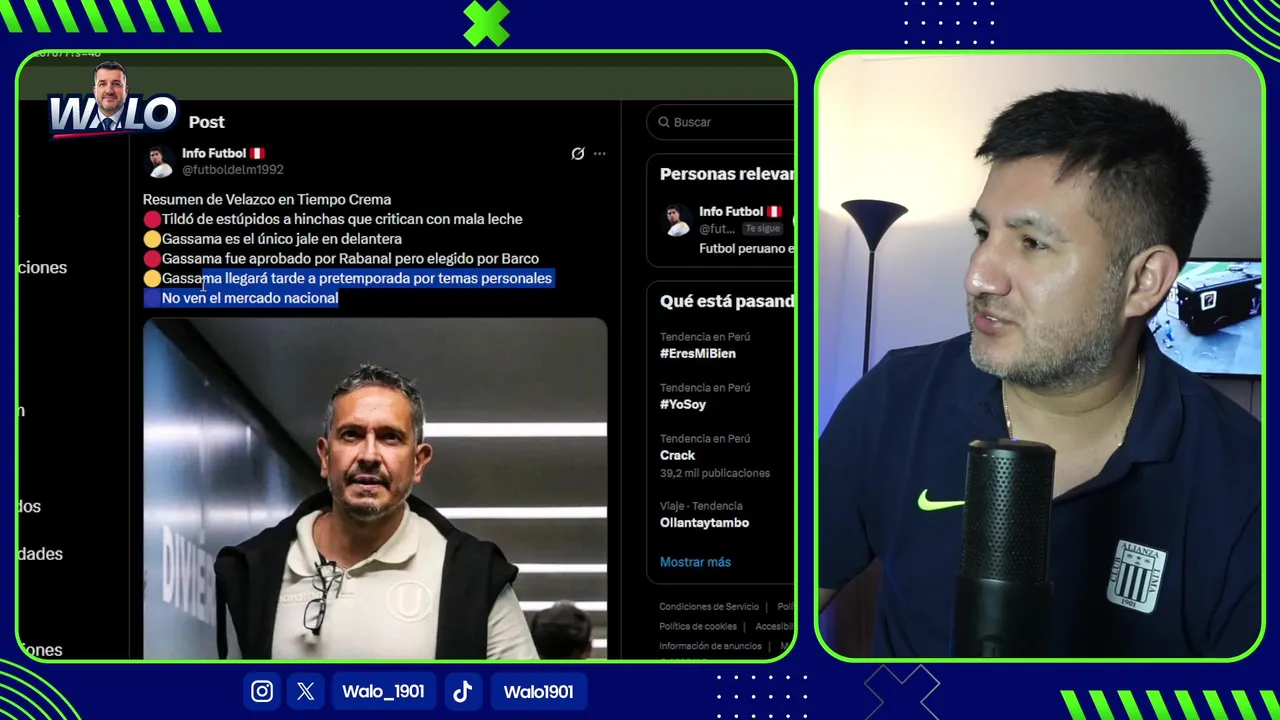Open the Ollantaytambo travel trend
This screenshot has height=720, width=1280.
[x=704, y=522]
